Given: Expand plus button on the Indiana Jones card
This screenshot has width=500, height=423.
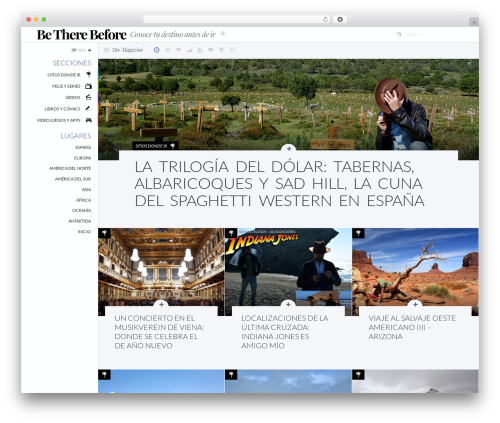Looking at the screenshot, I should tap(288, 304).
